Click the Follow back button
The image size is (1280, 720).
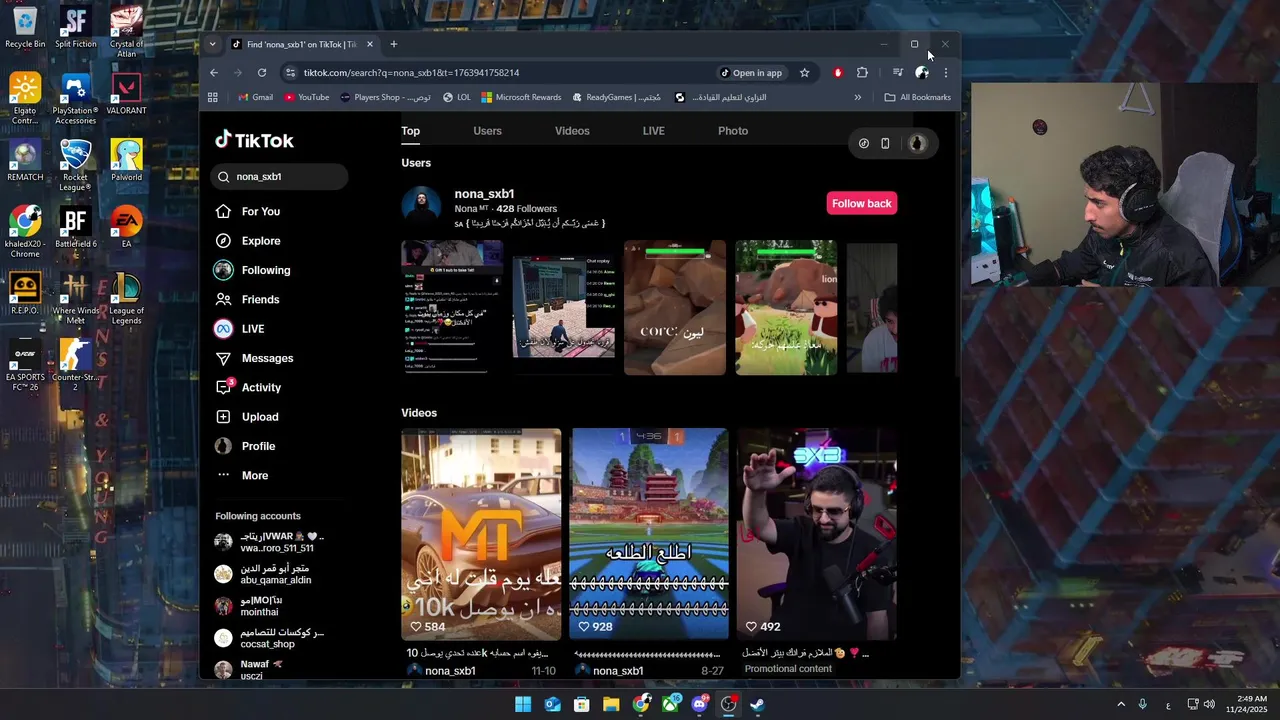pos(861,203)
